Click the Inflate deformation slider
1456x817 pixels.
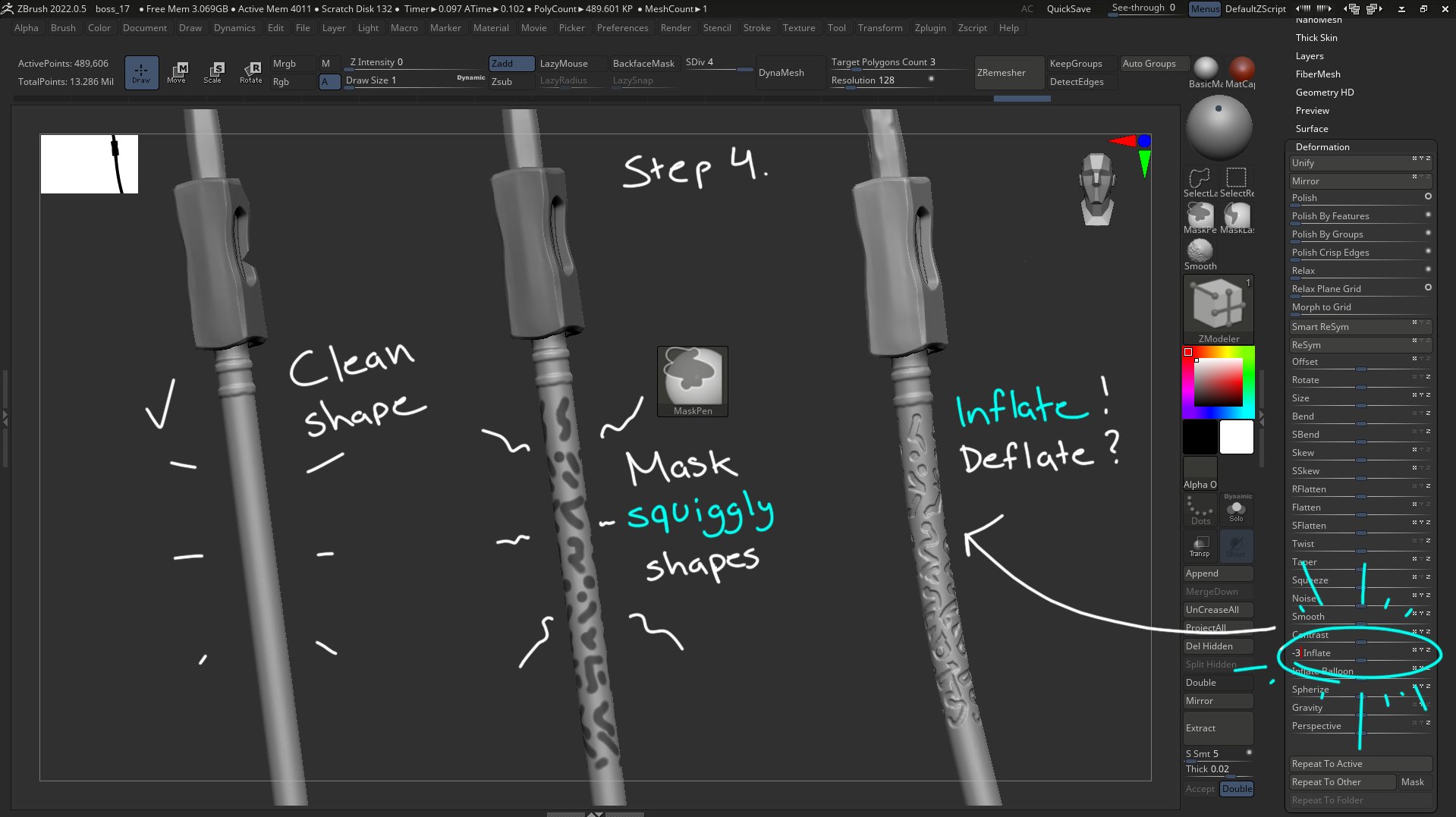point(1351,653)
